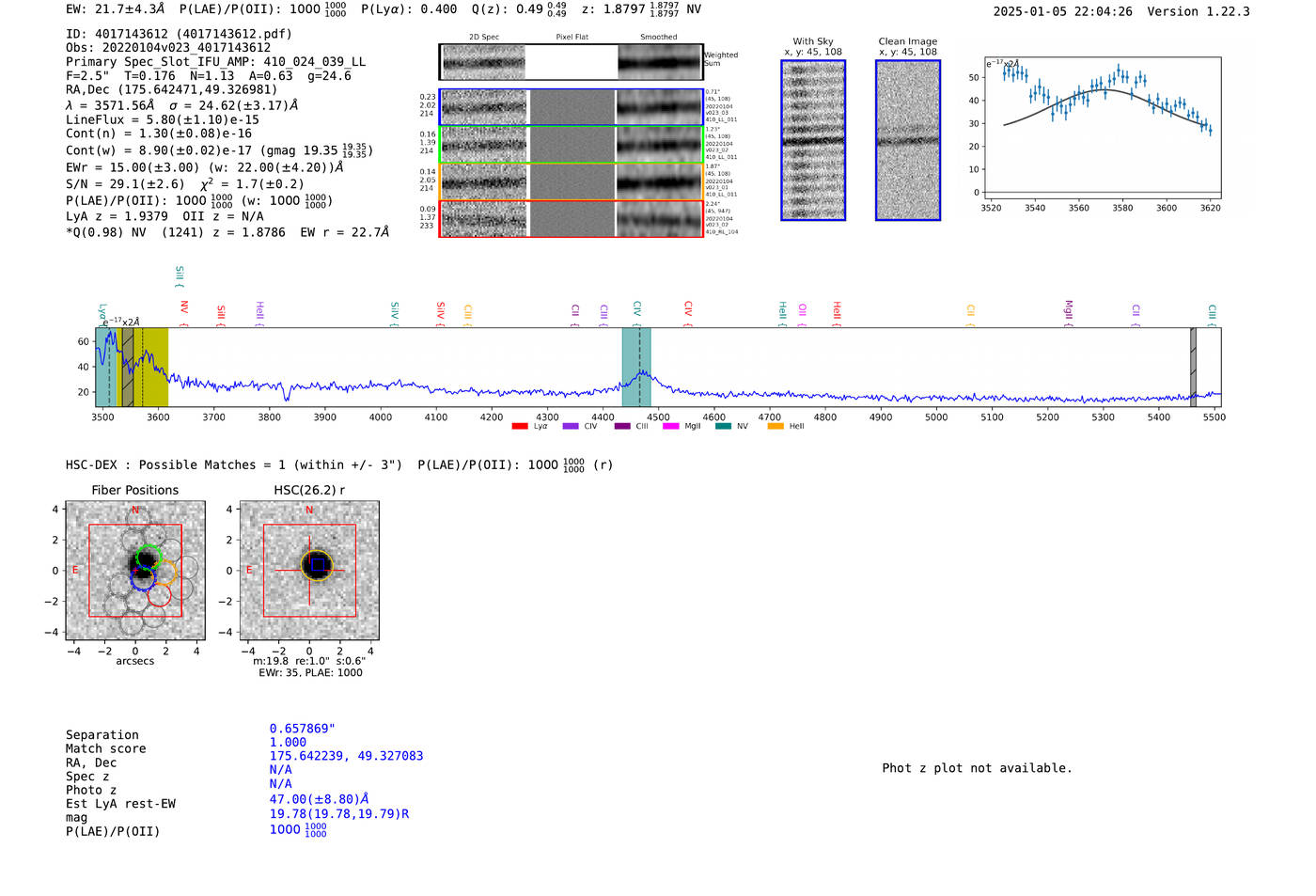Select the green-bordered 2D Spec fiber cutout
This screenshot has width=1316, height=896.
tap(483, 145)
